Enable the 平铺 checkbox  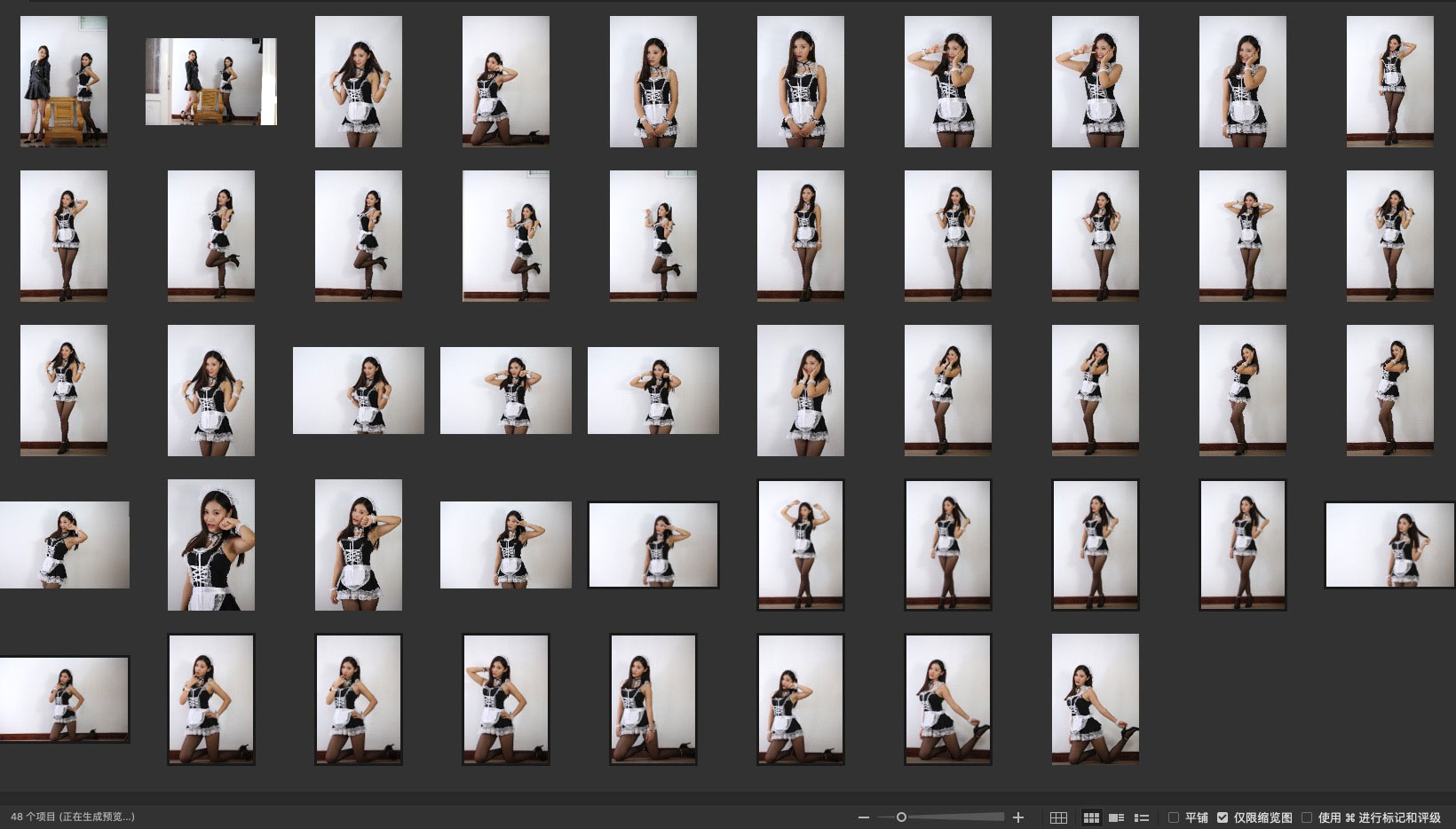click(1174, 817)
